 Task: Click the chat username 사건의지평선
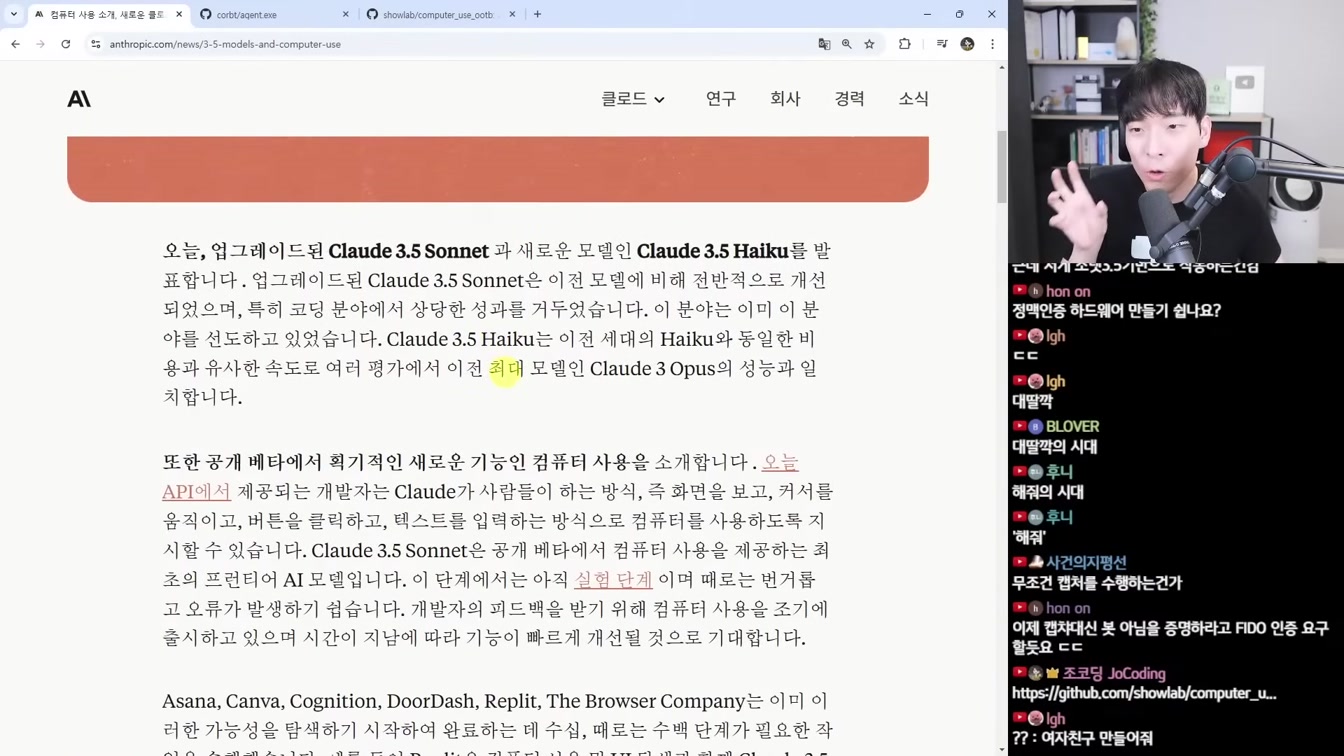pyautogui.click(x=1086, y=562)
